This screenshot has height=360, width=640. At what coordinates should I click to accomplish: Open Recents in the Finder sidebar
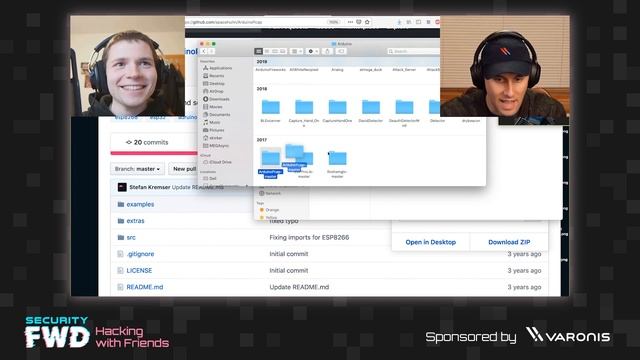(214, 76)
